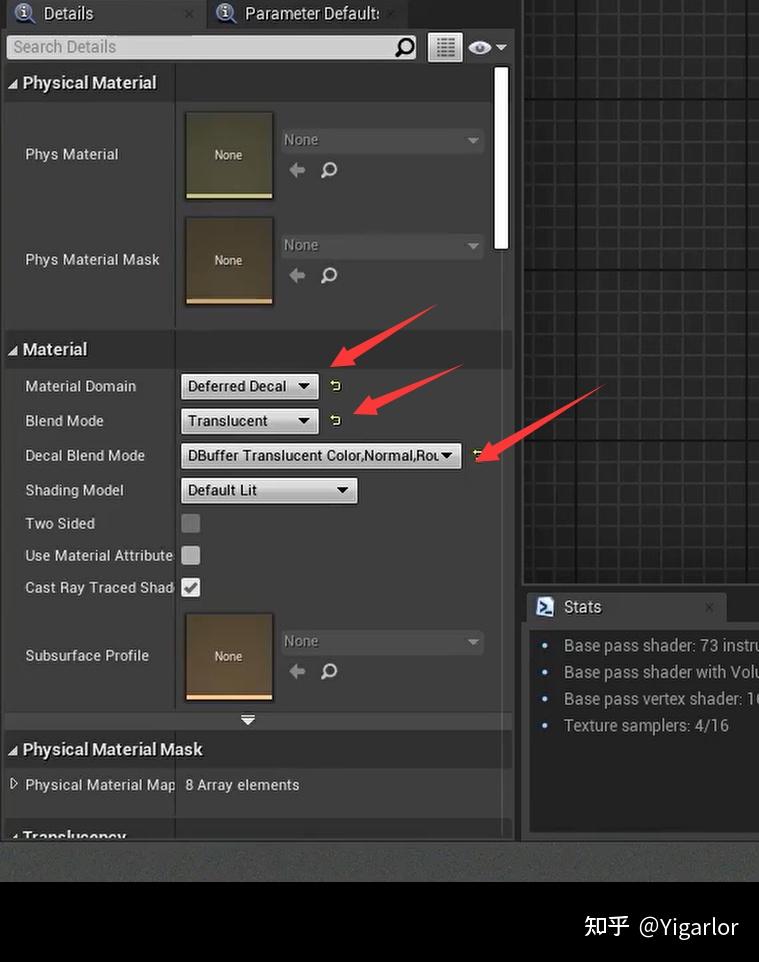Image resolution: width=759 pixels, height=962 pixels.
Task: Open the Decal Blend Mode dropdown
Action: pos(321,455)
